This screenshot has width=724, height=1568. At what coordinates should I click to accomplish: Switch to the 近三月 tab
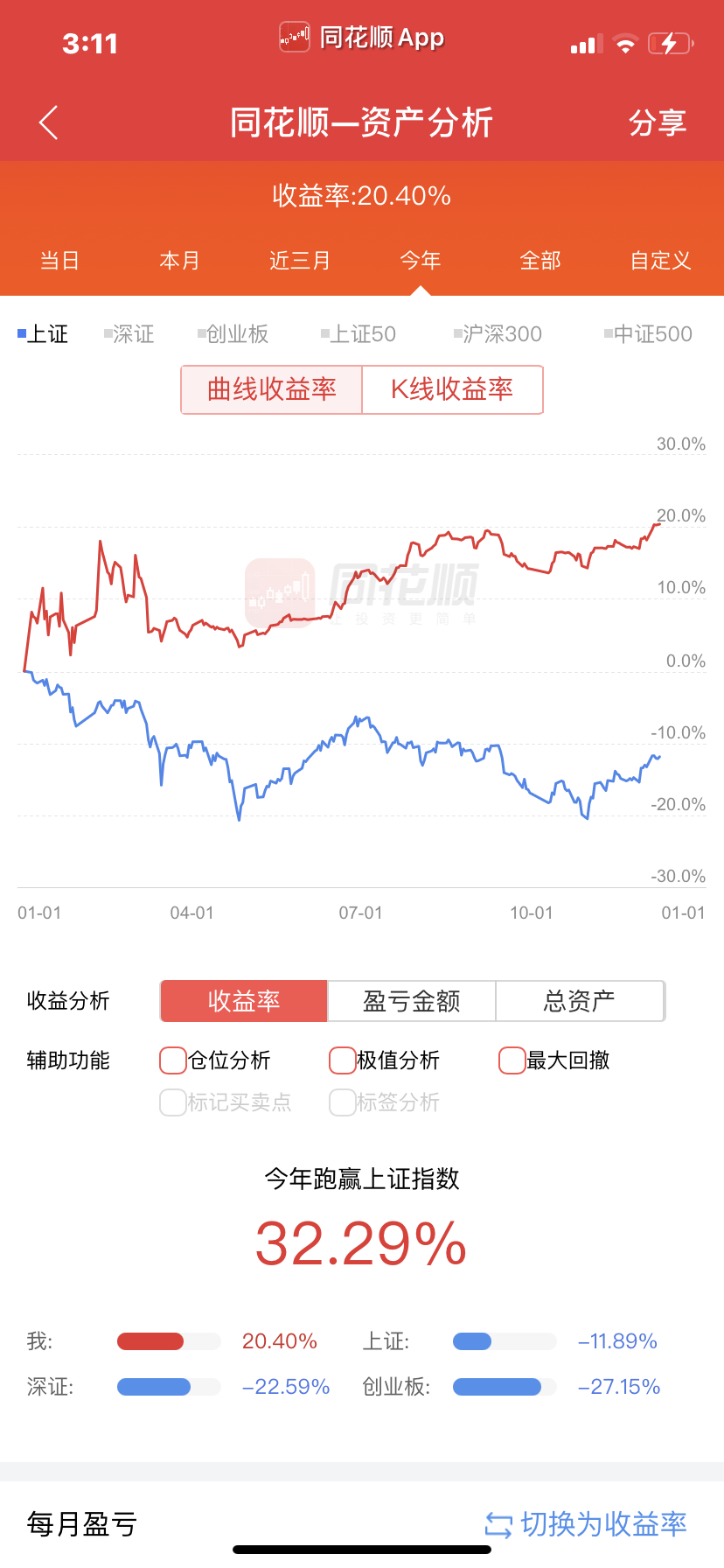tap(300, 261)
